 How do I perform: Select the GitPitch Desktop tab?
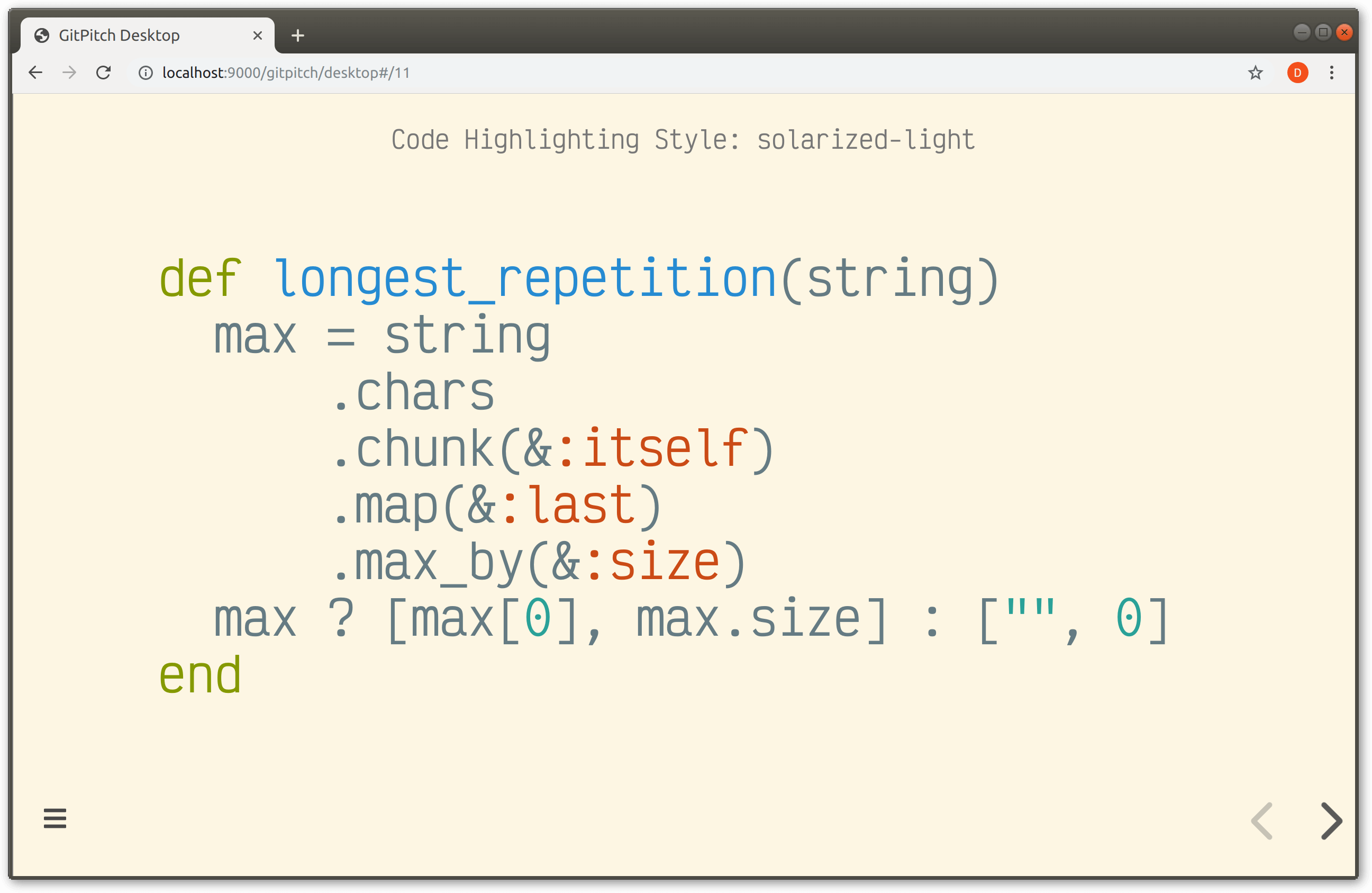click(x=148, y=36)
